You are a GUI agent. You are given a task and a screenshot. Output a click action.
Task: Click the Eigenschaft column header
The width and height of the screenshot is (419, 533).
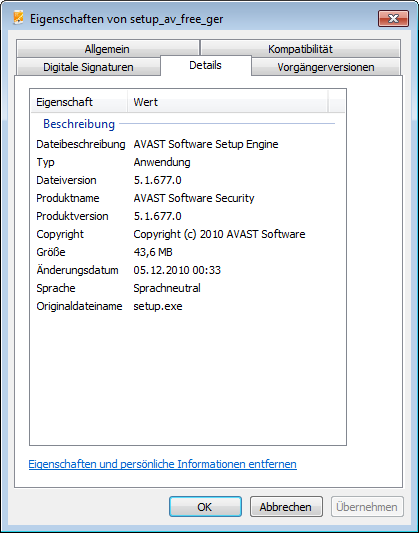coord(79,102)
